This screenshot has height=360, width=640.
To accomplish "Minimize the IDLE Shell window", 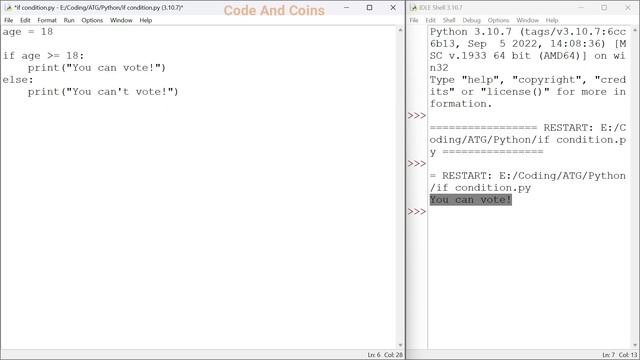I will coord(581,8).
